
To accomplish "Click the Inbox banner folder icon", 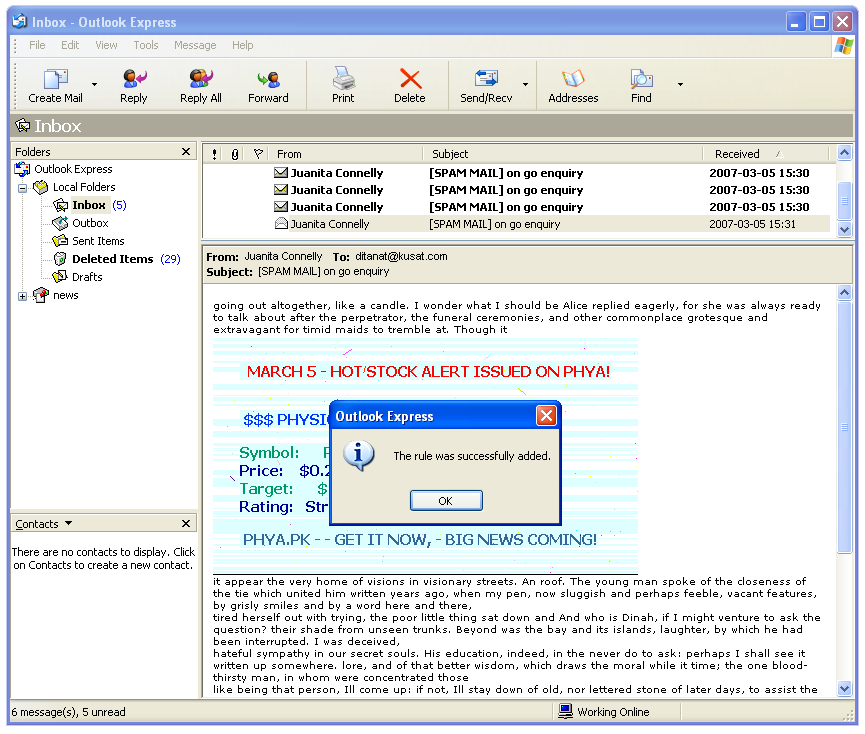I will [x=23, y=126].
